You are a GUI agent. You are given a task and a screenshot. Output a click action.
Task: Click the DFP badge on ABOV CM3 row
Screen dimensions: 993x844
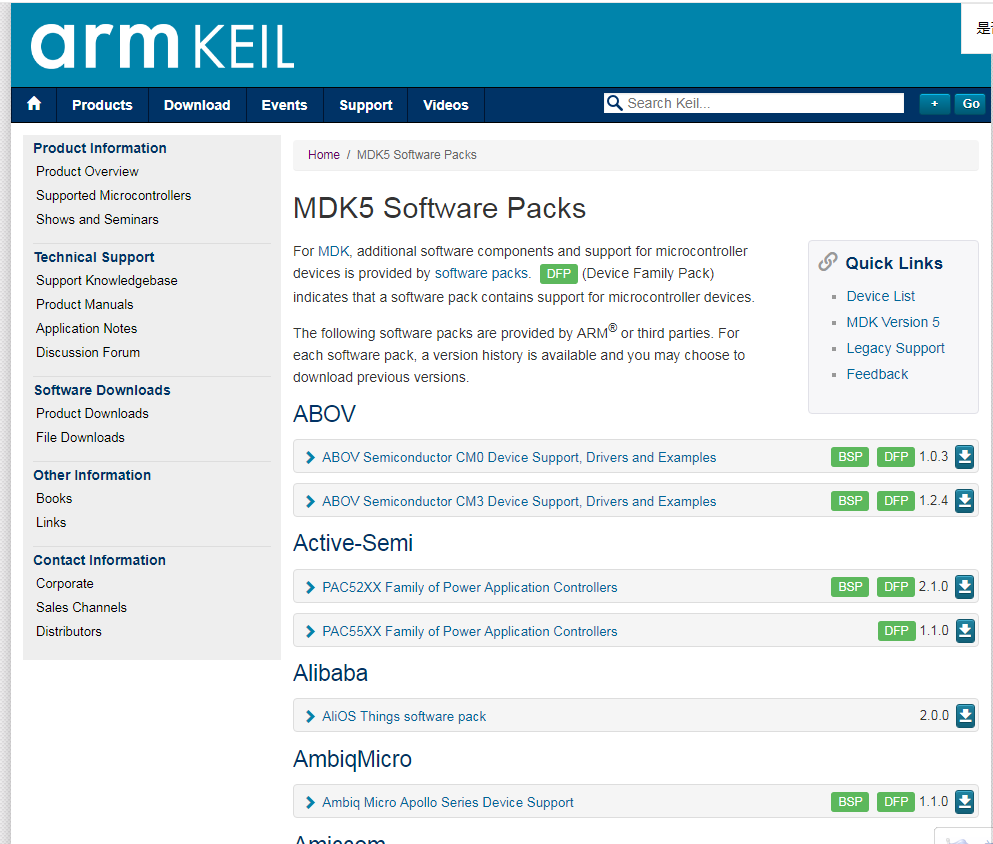pyautogui.click(x=895, y=500)
